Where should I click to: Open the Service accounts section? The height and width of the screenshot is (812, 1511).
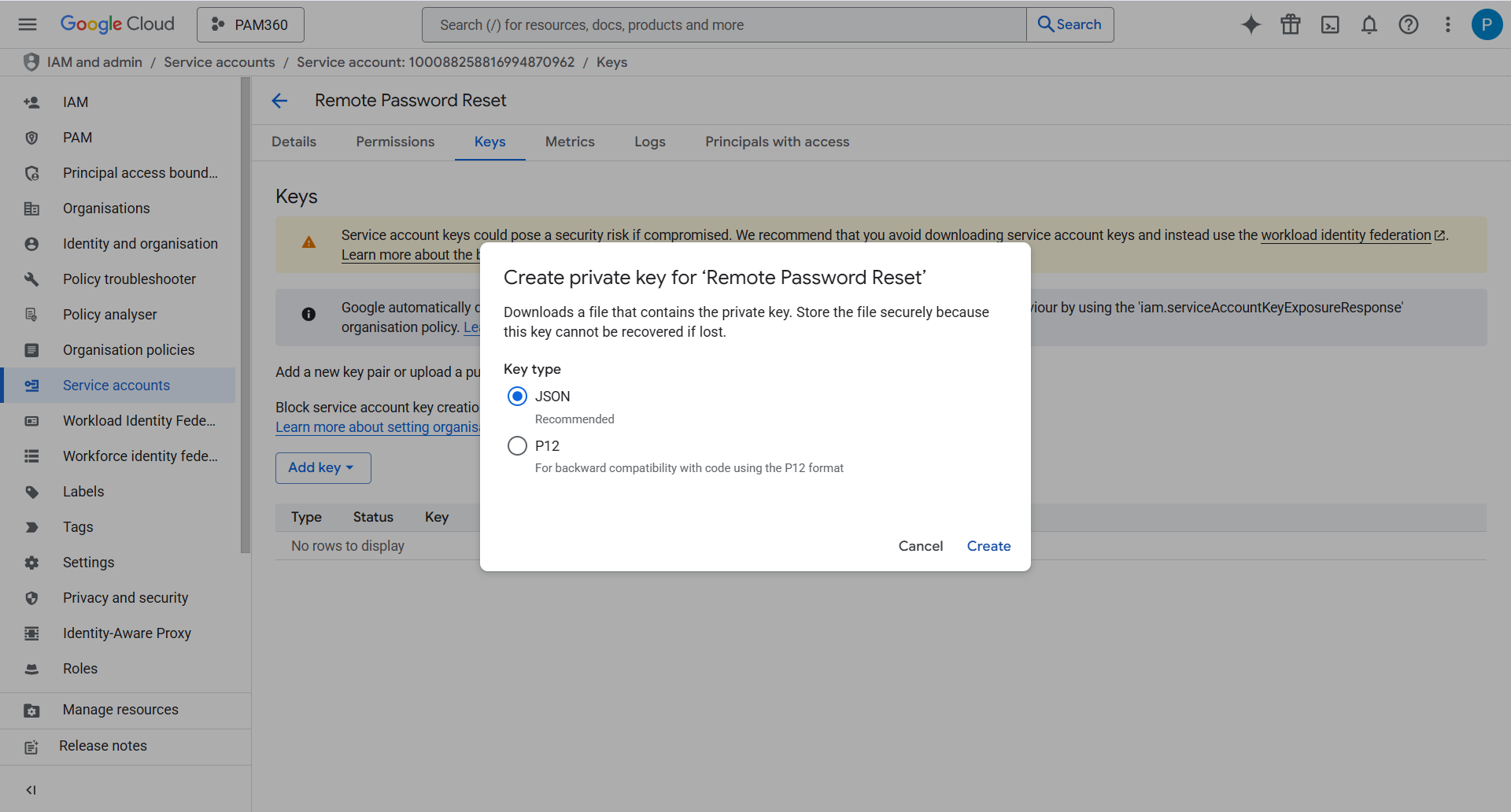coord(116,385)
